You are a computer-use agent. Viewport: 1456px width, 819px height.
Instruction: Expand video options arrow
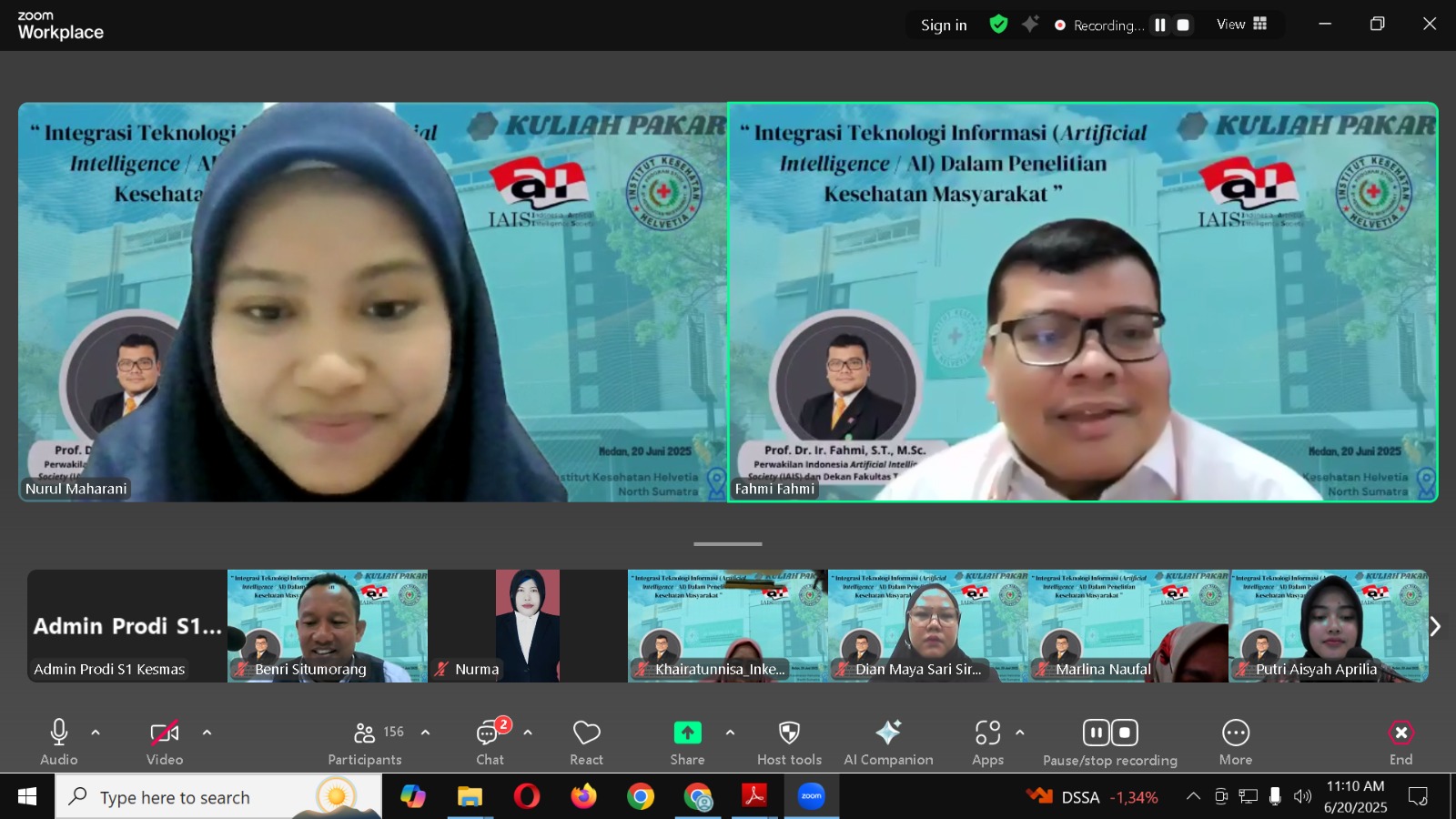click(207, 733)
